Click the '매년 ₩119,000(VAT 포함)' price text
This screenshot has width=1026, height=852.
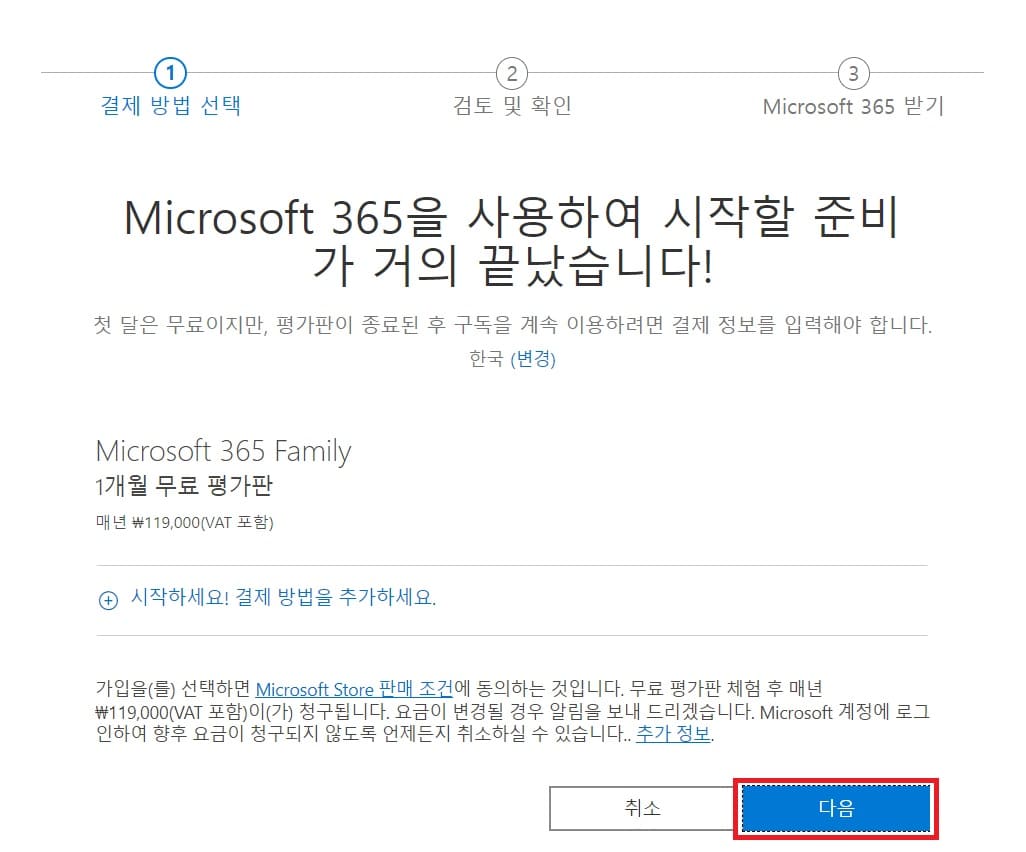pos(185,522)
